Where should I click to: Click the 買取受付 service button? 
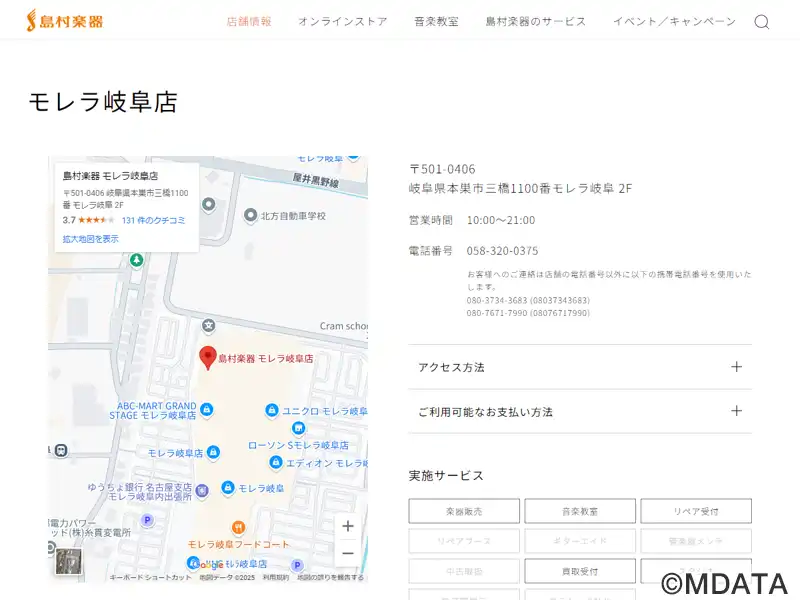(x=580, y=571)
